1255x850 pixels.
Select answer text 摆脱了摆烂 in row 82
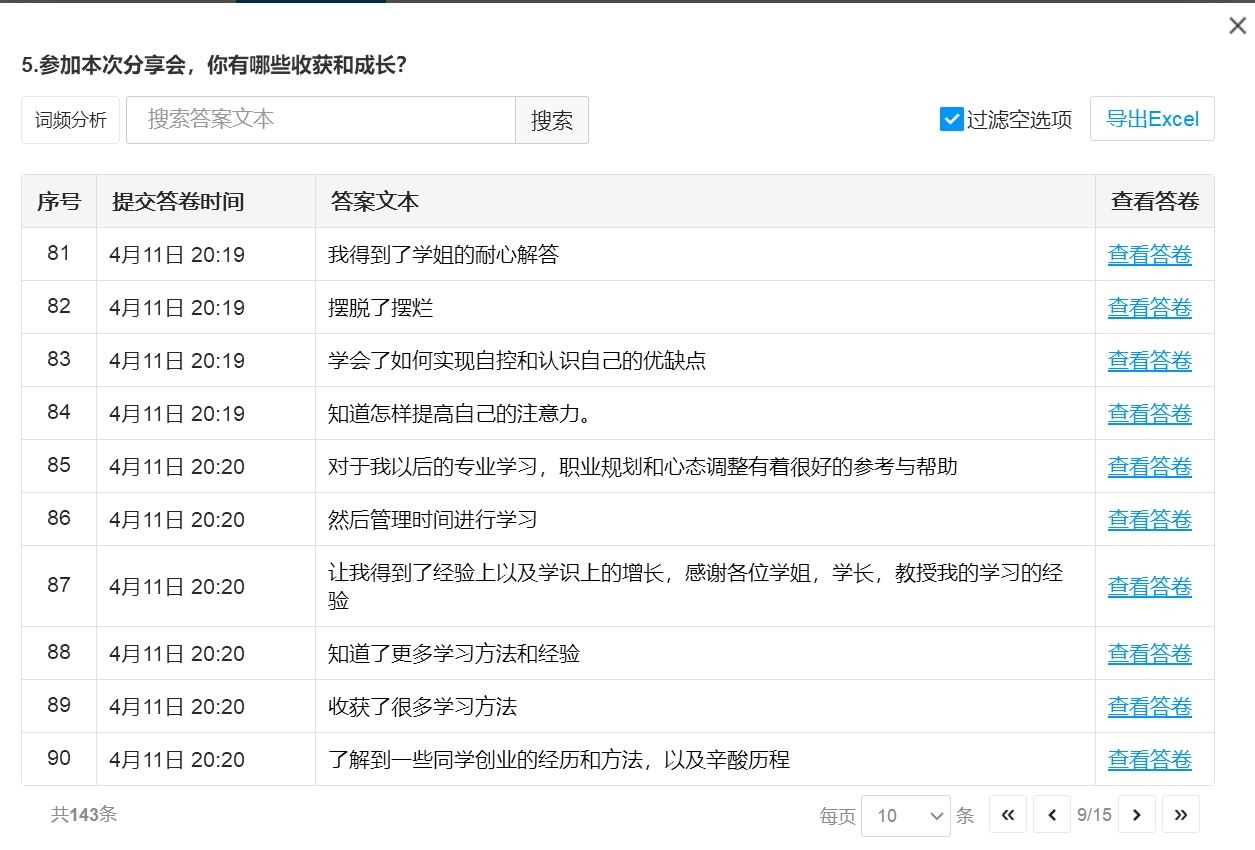pyautogui.click(x=381, y=308)
